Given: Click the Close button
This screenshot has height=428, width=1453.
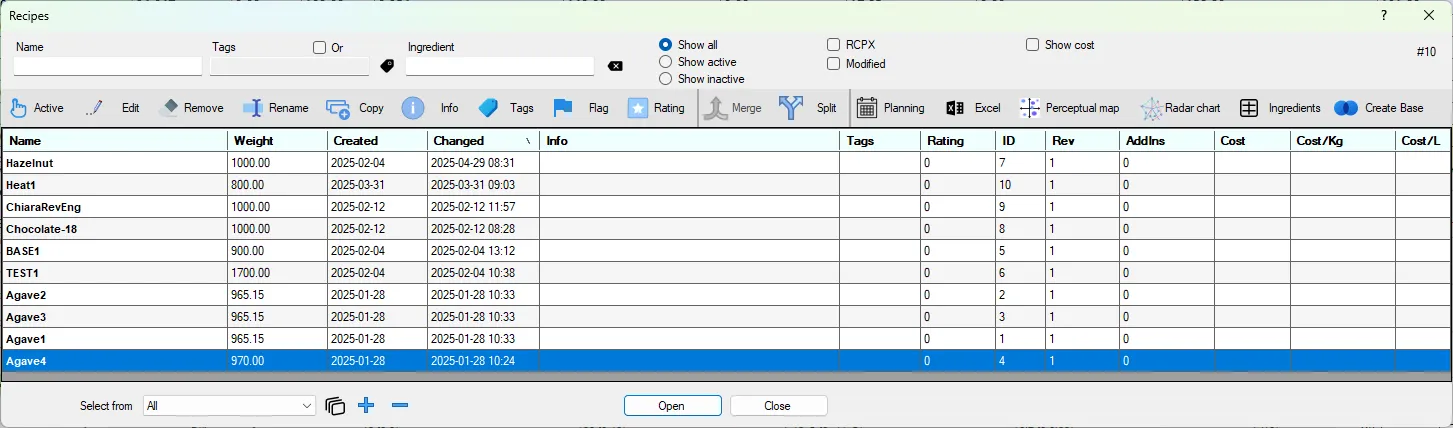Looking at the screenshot, I should tap(778, 406).
